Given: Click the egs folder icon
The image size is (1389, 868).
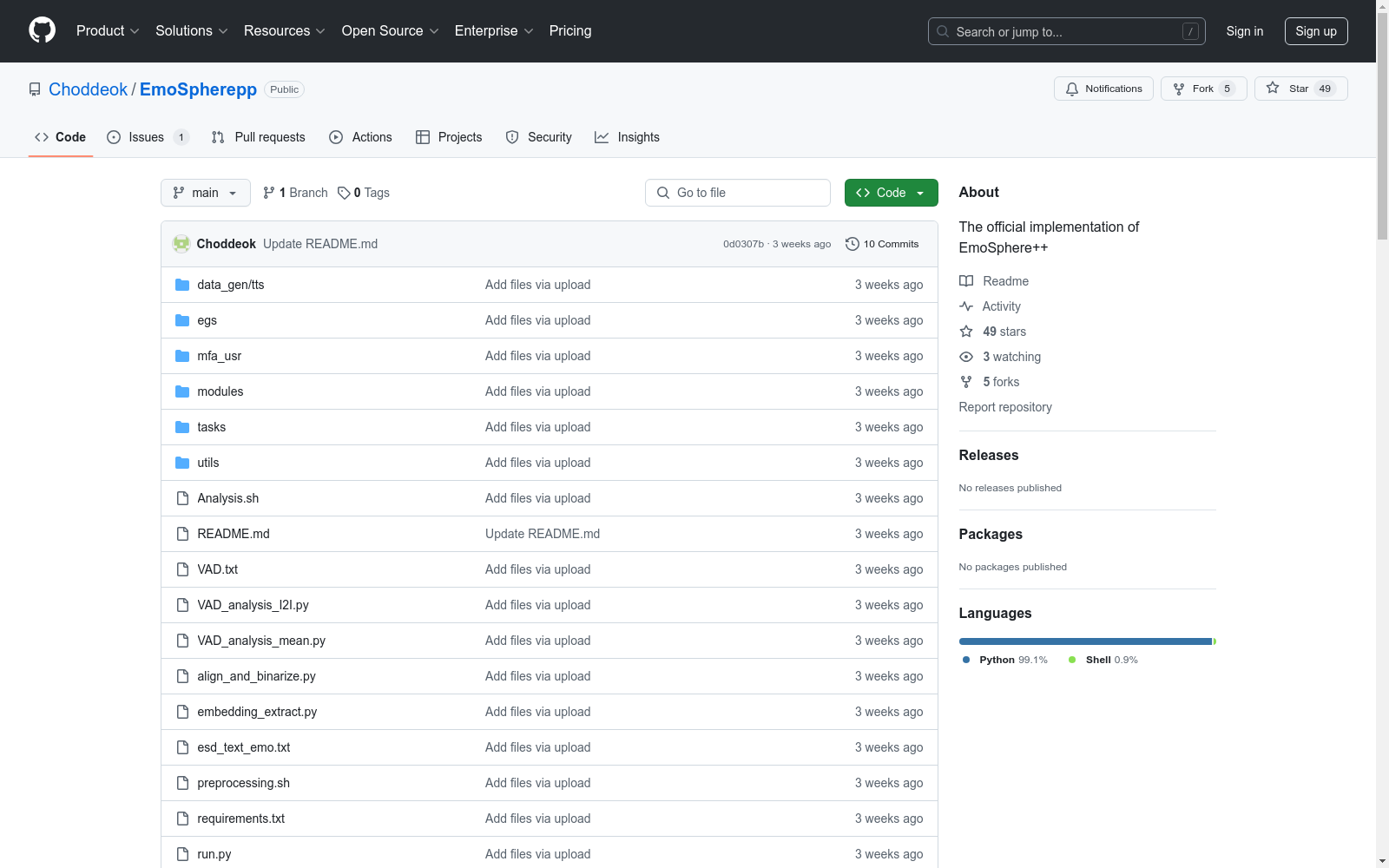Looking at the screenshot, I should [x=182, y=320].
